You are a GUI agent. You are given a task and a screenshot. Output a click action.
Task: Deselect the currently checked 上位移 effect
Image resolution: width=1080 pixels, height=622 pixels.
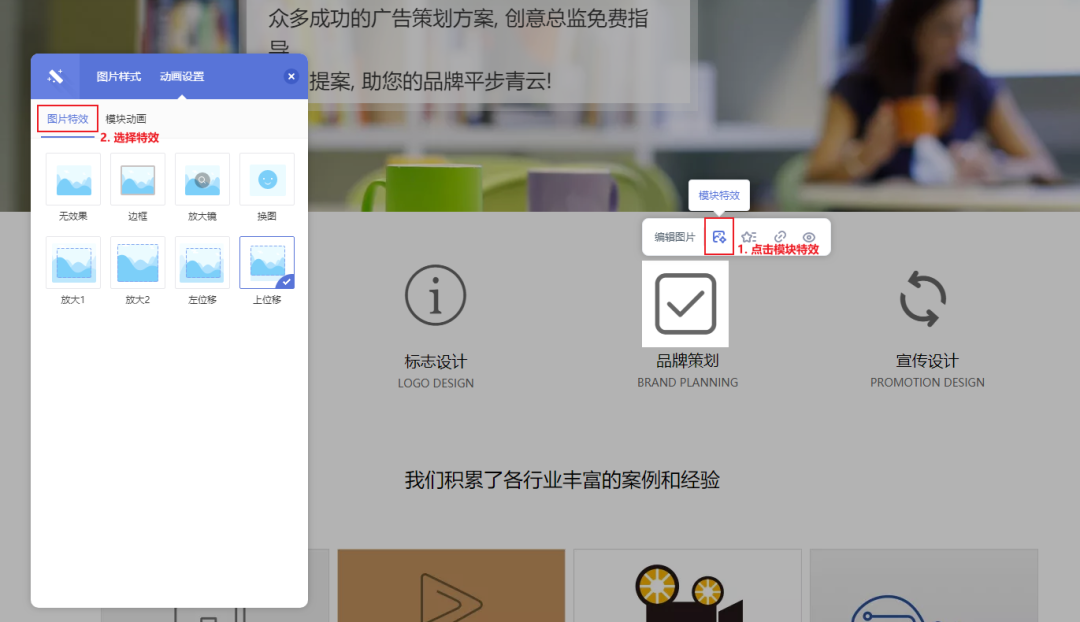click(266, 263)
